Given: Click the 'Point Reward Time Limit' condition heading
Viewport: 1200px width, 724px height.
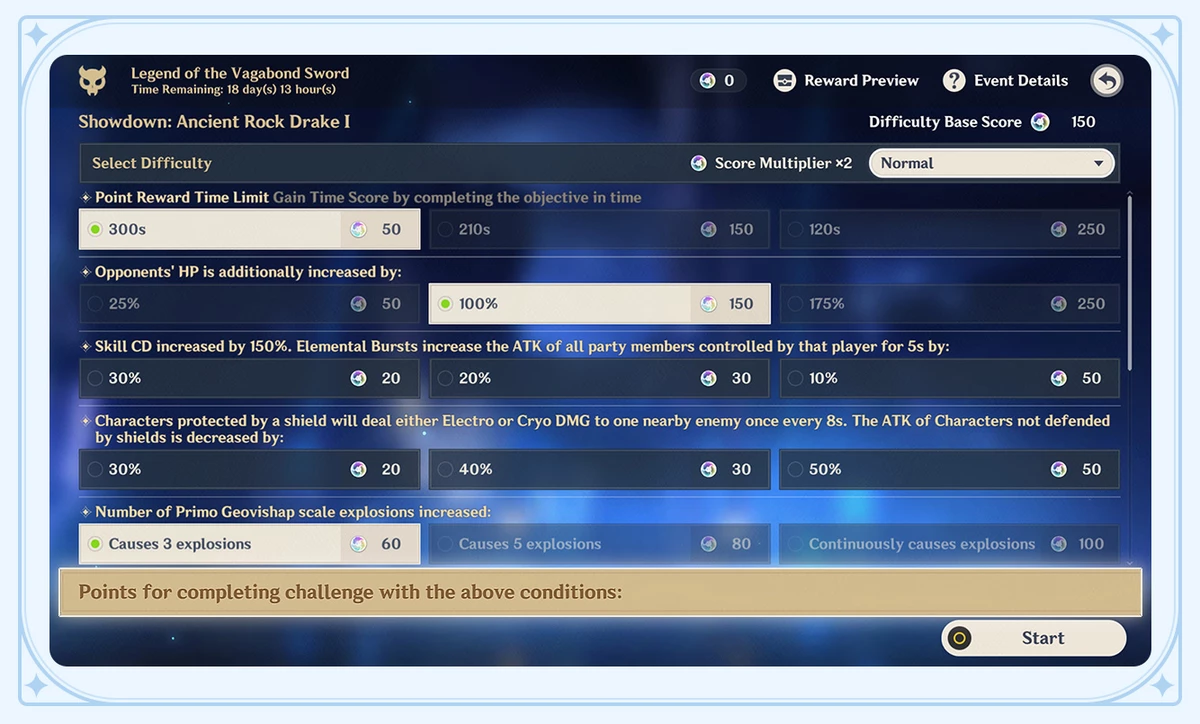Looking at the screenshot, I should tap(182, 197).
